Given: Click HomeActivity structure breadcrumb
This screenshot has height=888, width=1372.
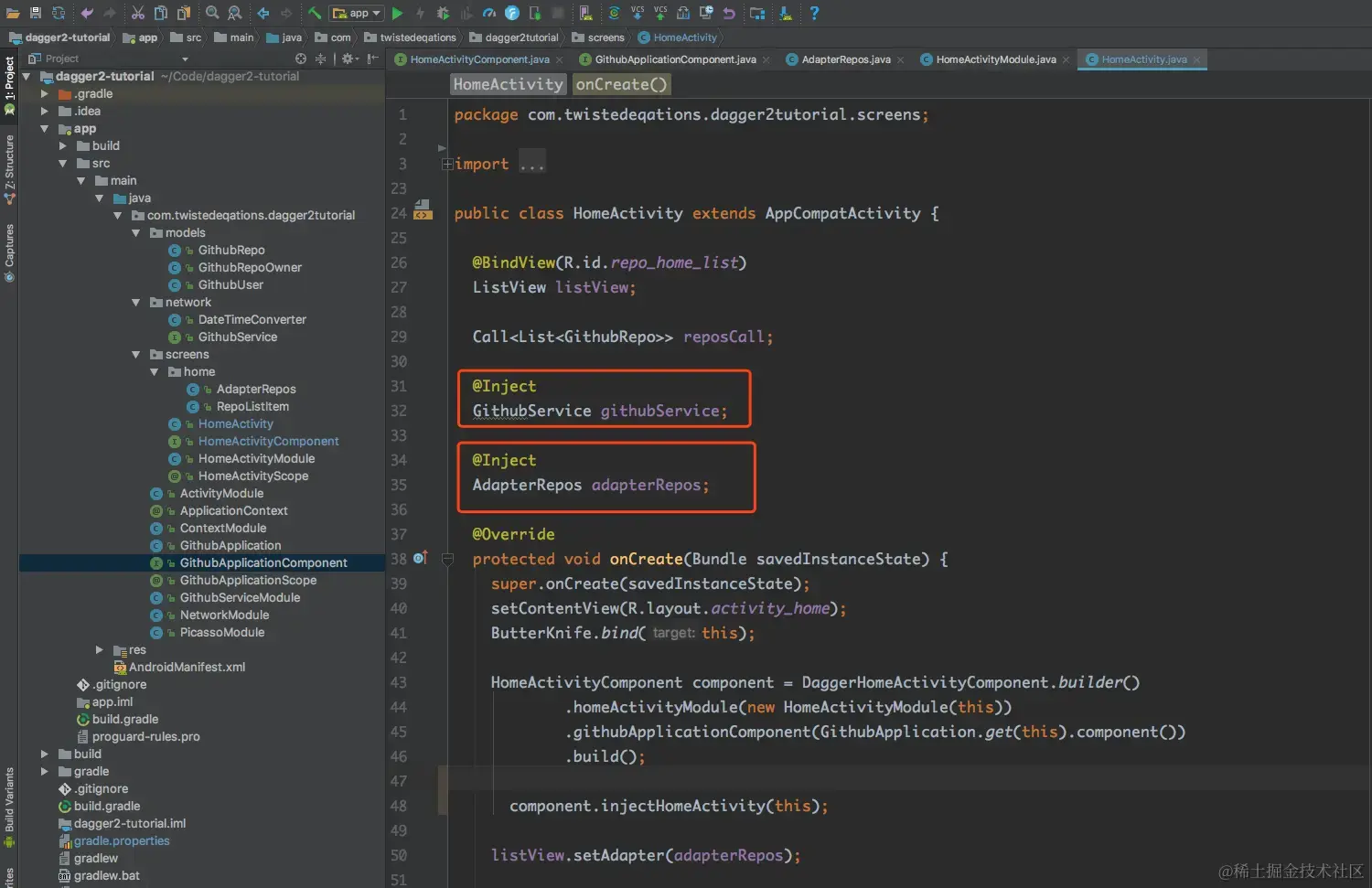Looking at the screenshot, I should pos(509,84).
